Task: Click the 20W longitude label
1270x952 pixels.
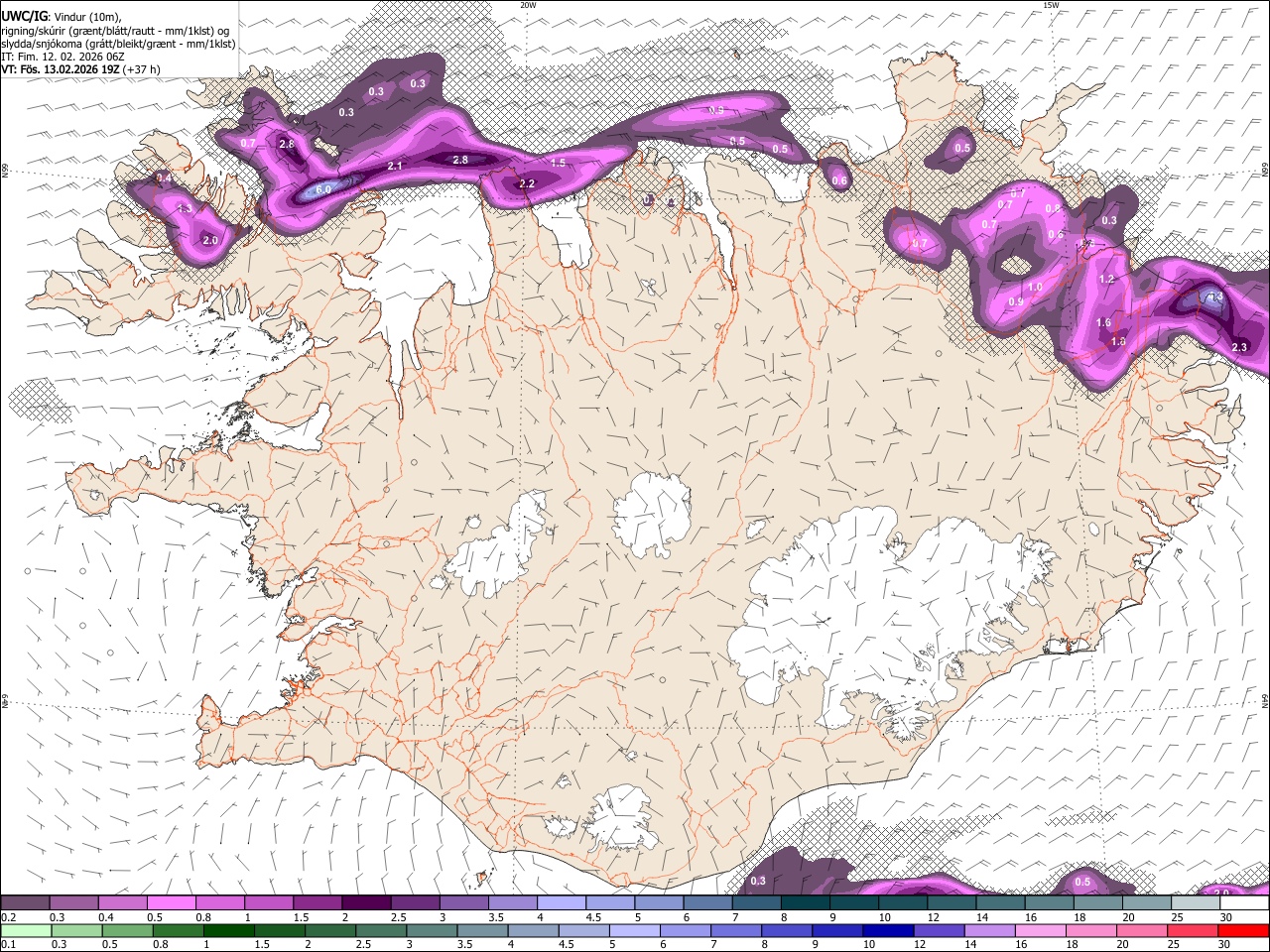Action: pos(528,5)
